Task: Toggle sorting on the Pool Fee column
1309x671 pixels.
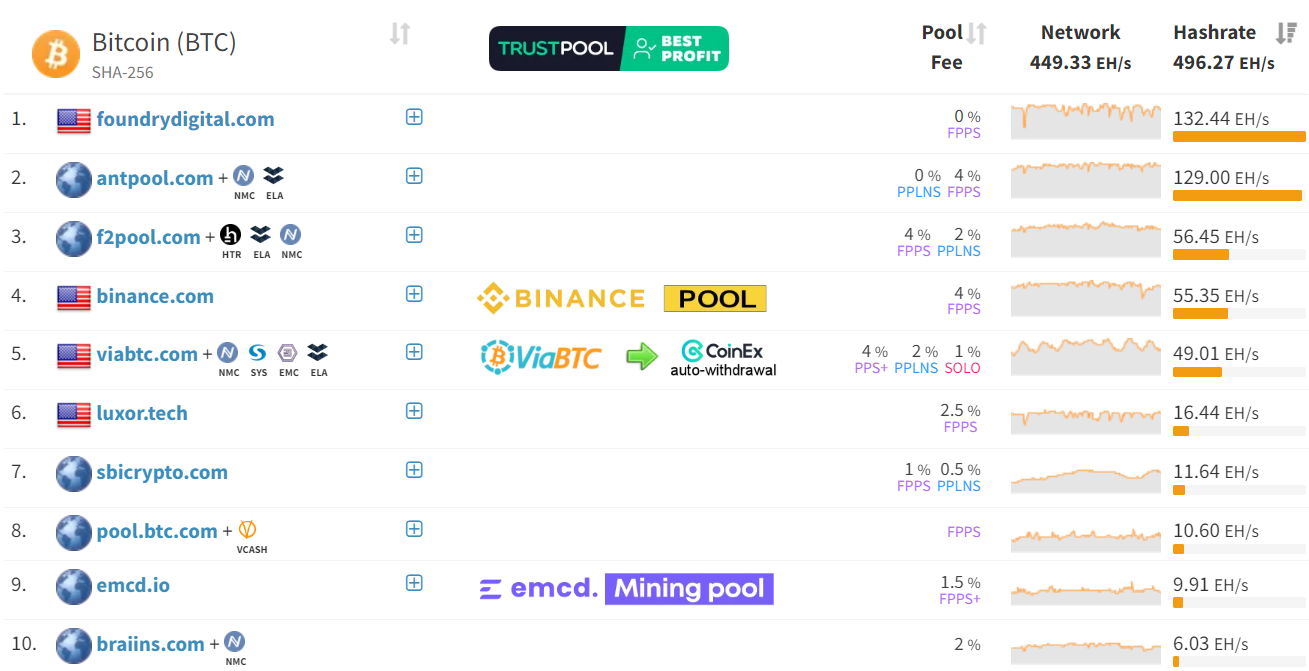Action: pos(977,32)
